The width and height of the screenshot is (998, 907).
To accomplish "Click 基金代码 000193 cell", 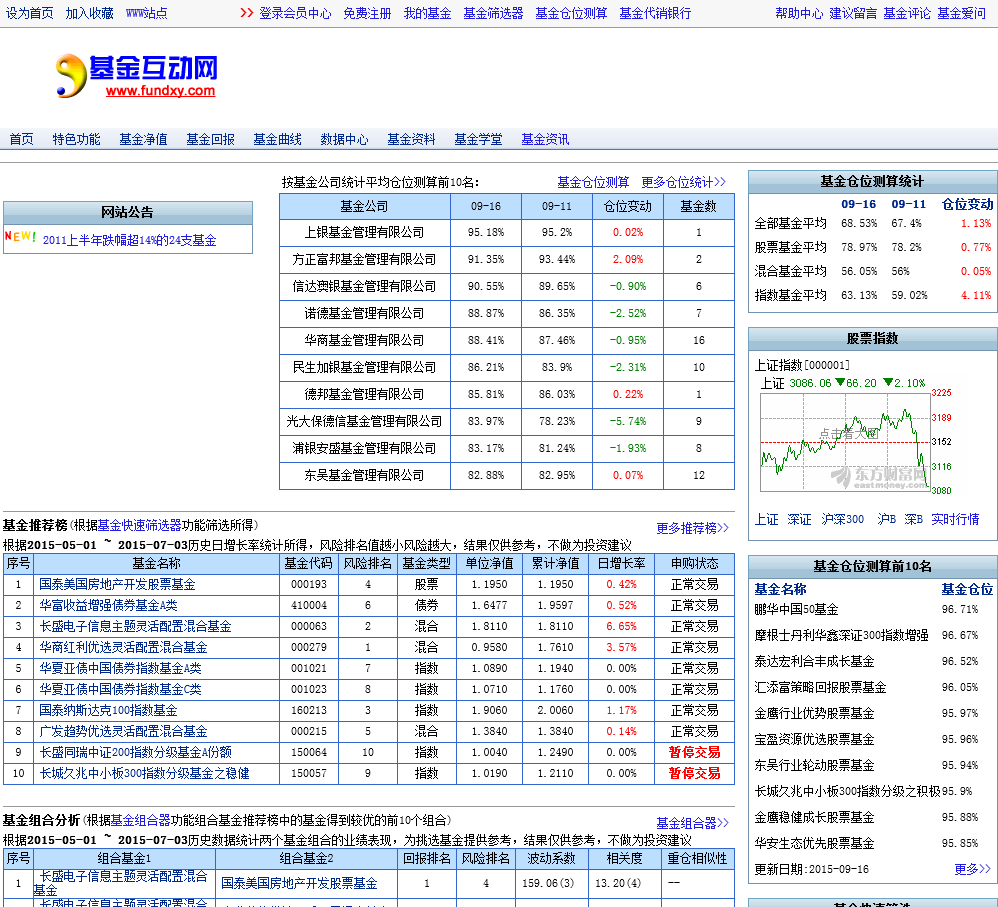I will (x=309, y=584).
